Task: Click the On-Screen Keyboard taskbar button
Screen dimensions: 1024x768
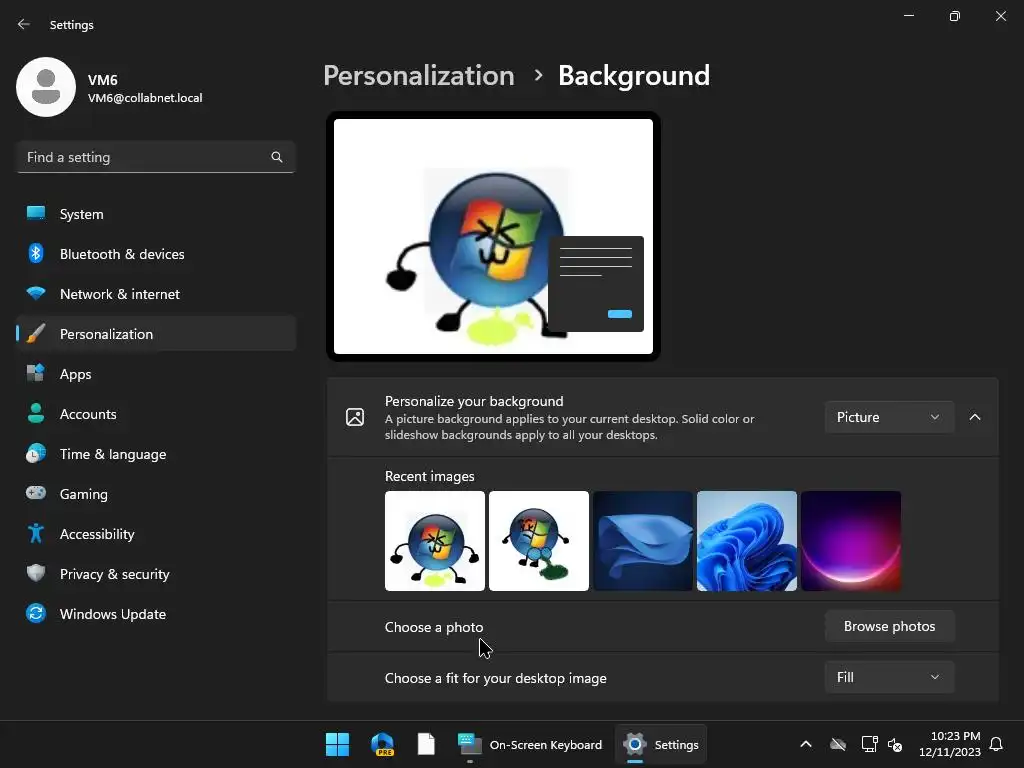Action: point(530,744)
